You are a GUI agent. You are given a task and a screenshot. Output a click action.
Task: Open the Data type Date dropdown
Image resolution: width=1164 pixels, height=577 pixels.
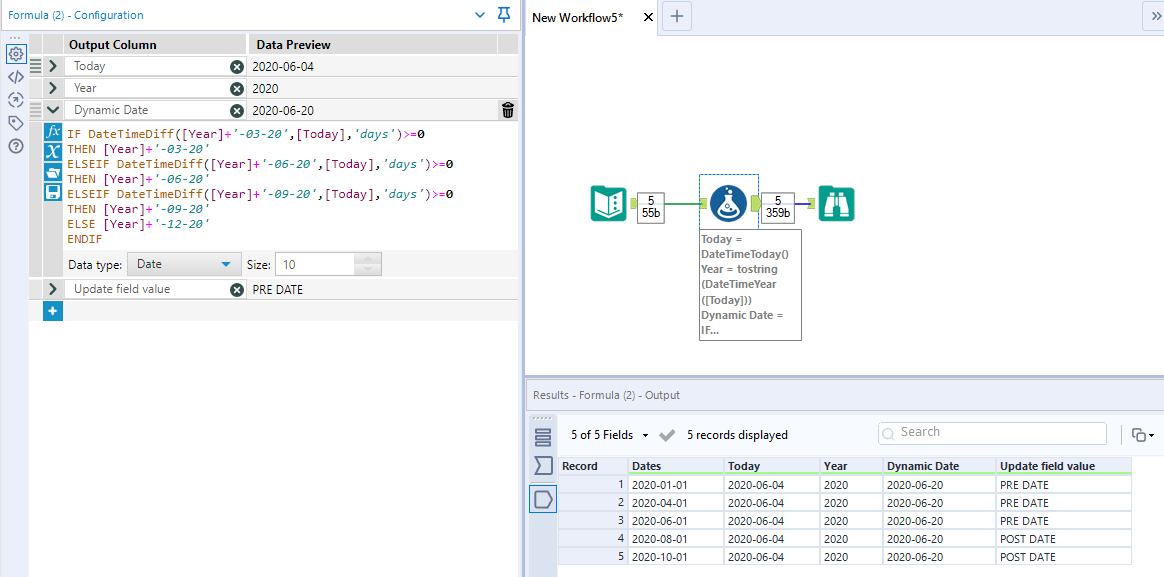[184, 264]
